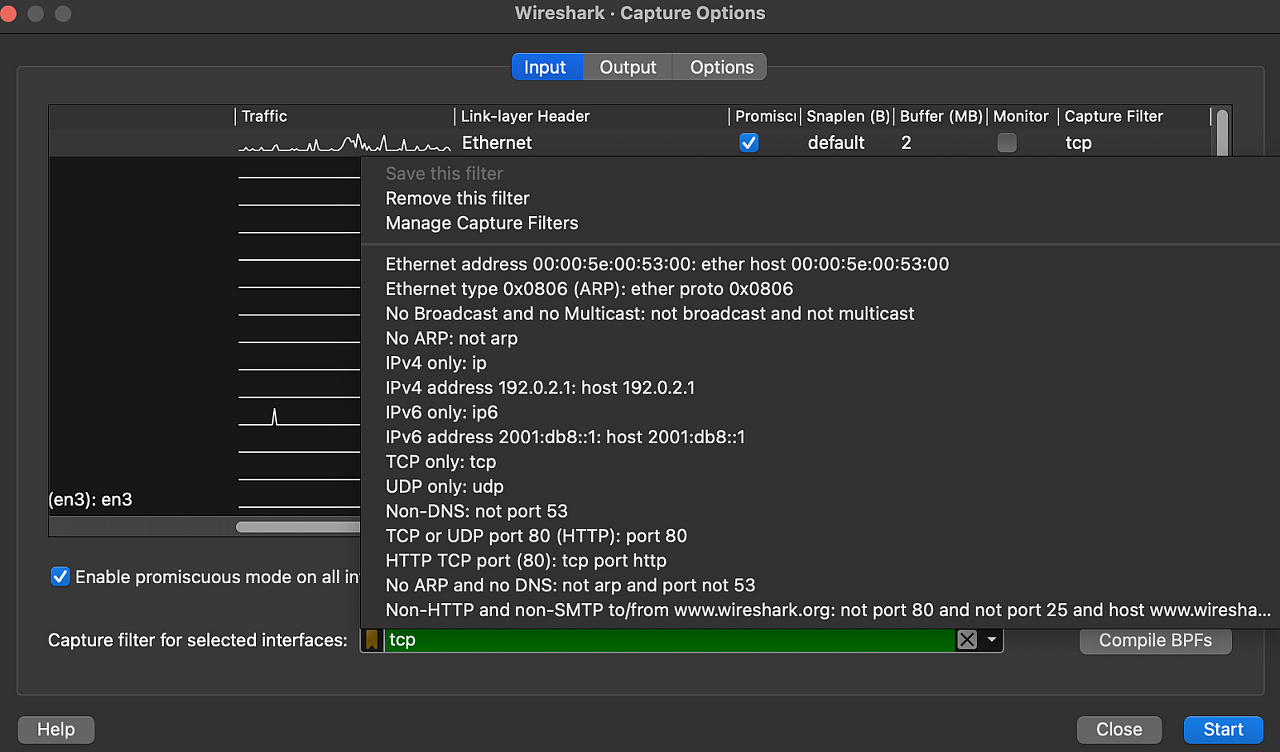The width and height of the screenshot is (1280, 752).
Task: Select the (en3): en3 interface row
Action: tap(90, 499)
